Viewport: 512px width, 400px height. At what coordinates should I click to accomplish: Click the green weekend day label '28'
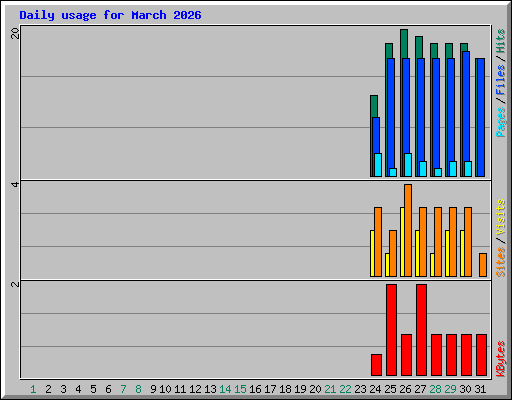435,389
